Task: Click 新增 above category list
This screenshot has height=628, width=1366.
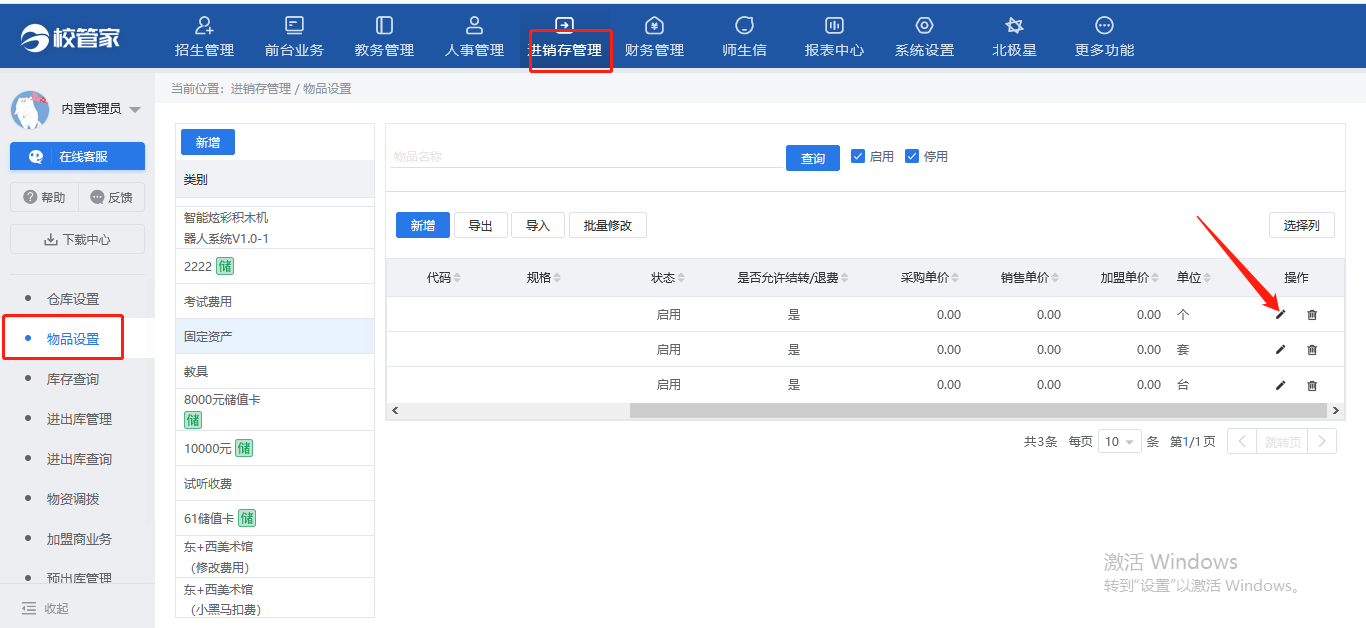Action: [208, 143]
